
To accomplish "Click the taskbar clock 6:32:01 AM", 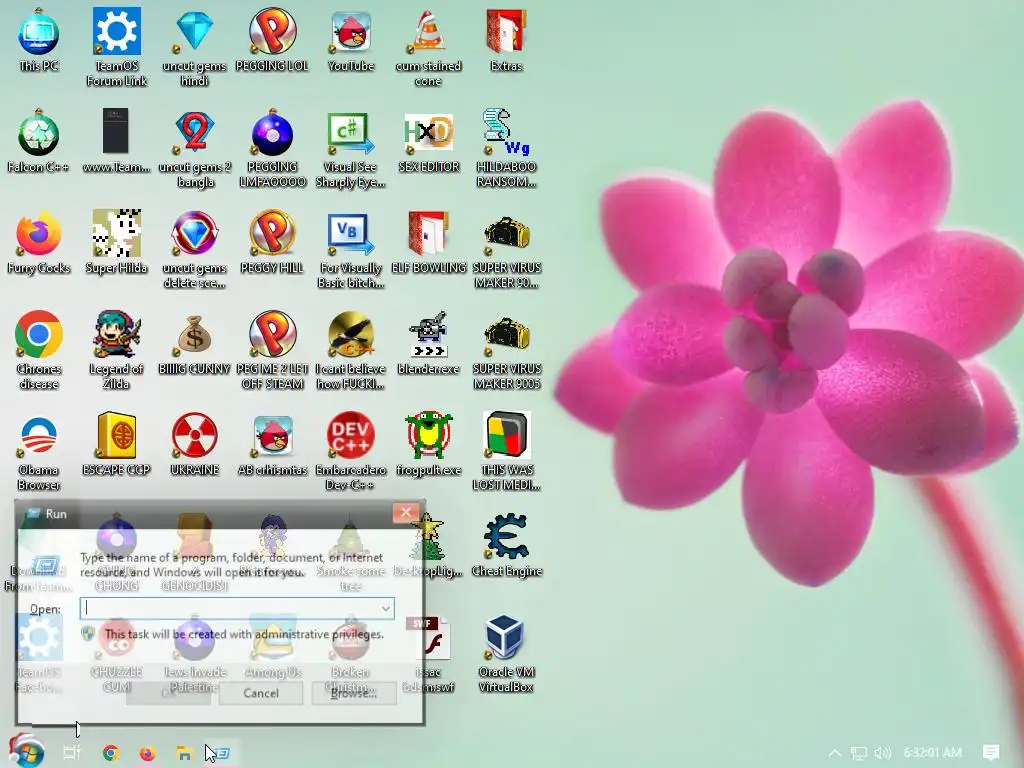I will tap(933, 753).
